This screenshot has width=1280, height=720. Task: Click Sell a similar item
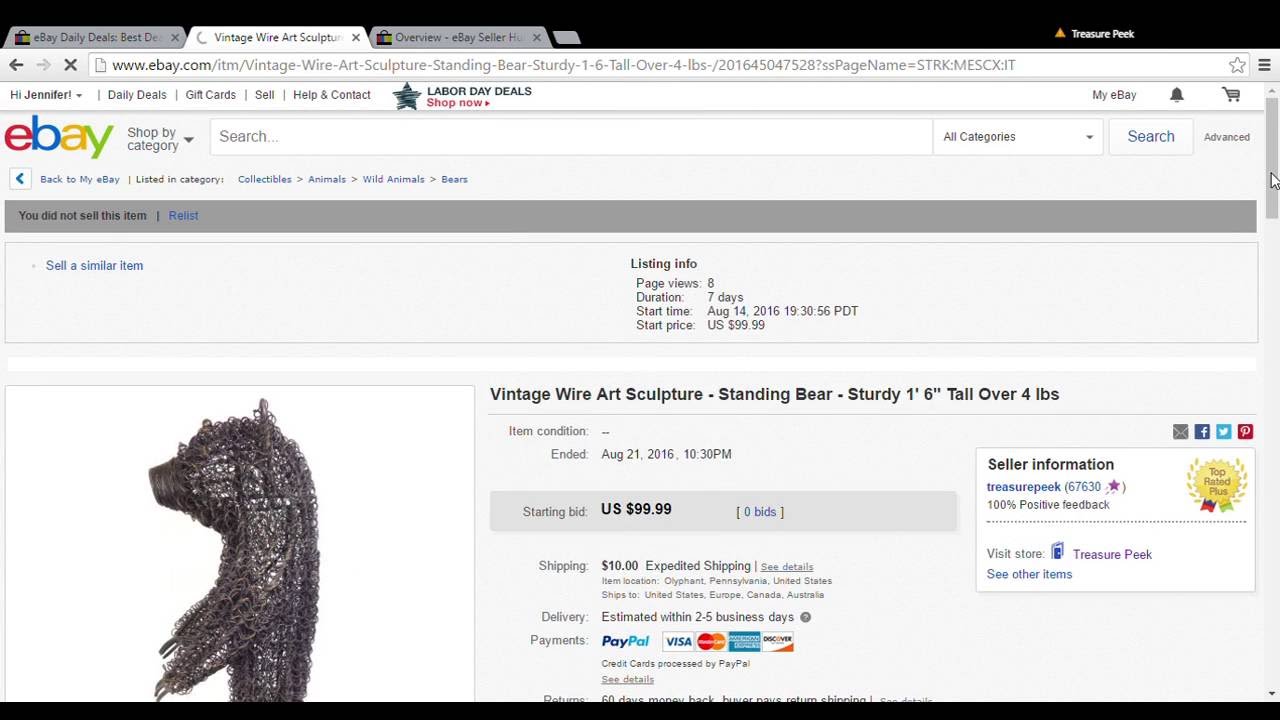pos(94,266)
